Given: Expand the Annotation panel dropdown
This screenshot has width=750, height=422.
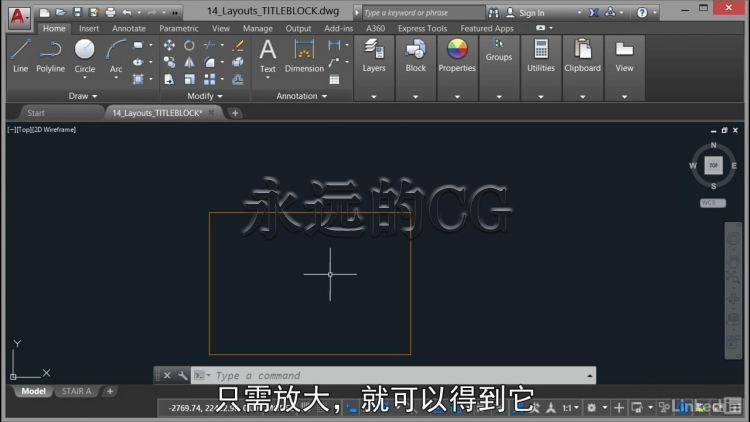Looking at the screenshot, I should (301, 96).
